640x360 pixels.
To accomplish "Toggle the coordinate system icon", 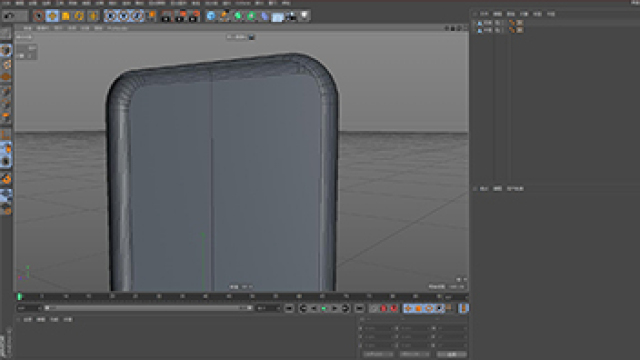I will tap(151, 16).
